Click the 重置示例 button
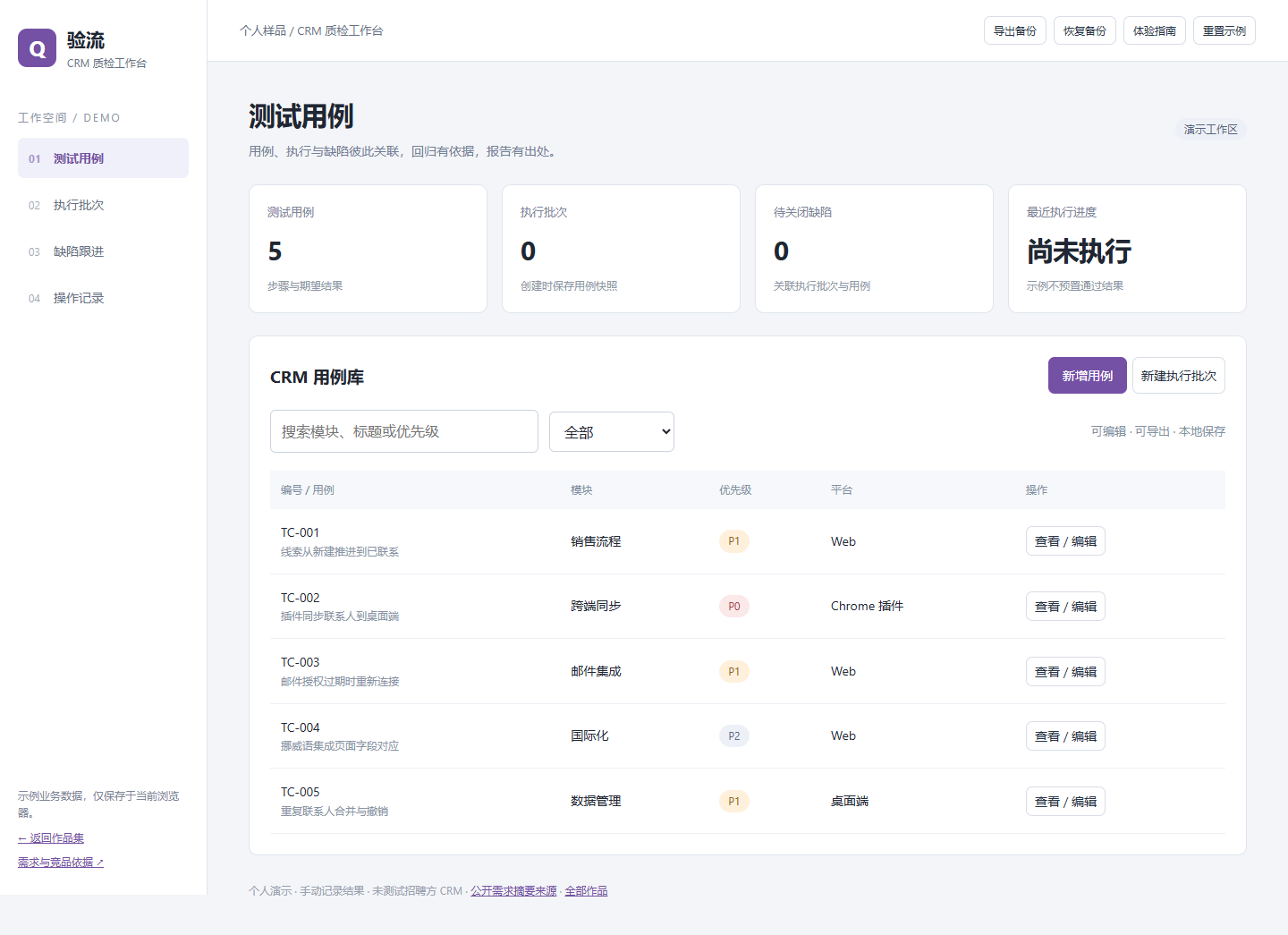 tap(1224, 30)
